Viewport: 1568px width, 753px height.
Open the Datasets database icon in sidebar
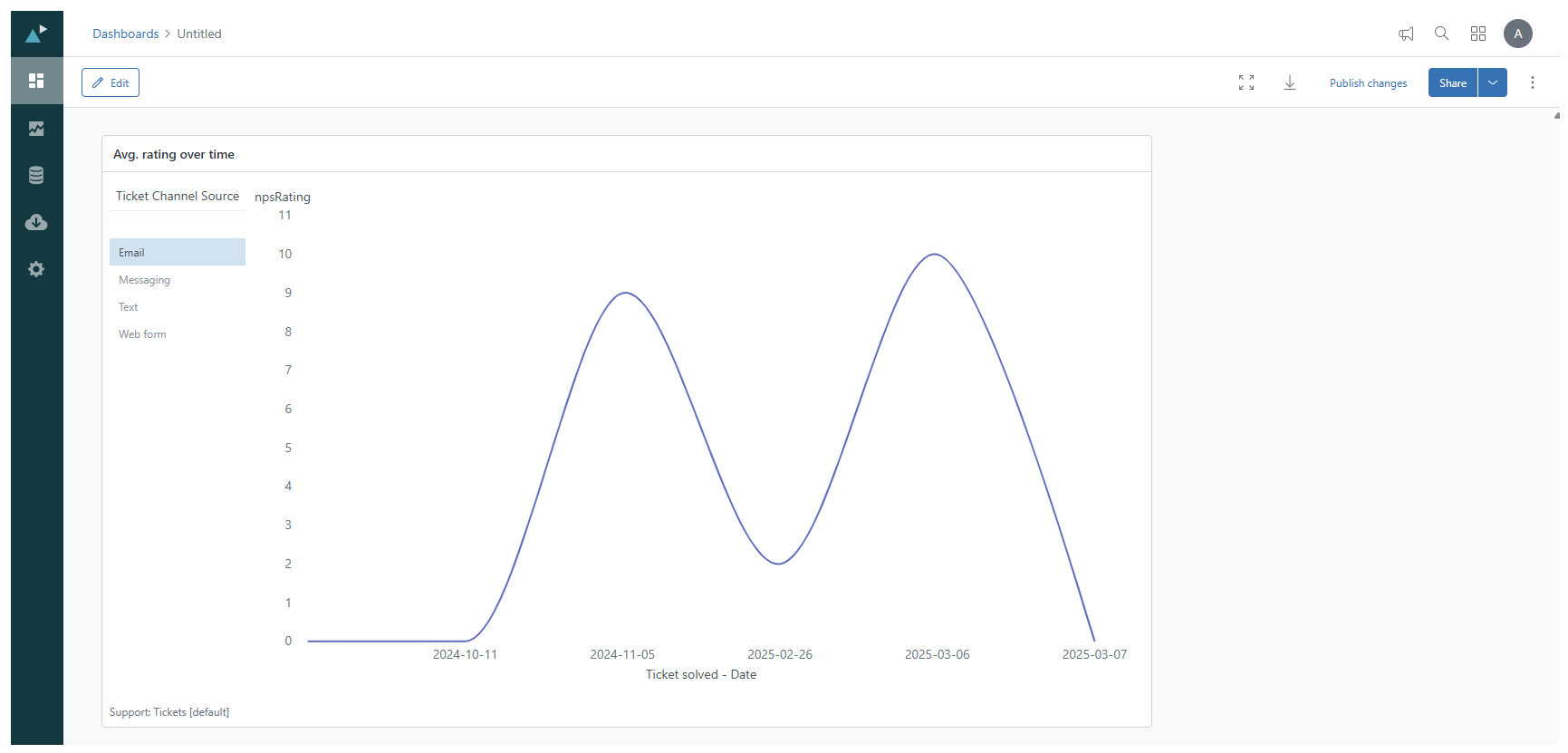(36, 176)
